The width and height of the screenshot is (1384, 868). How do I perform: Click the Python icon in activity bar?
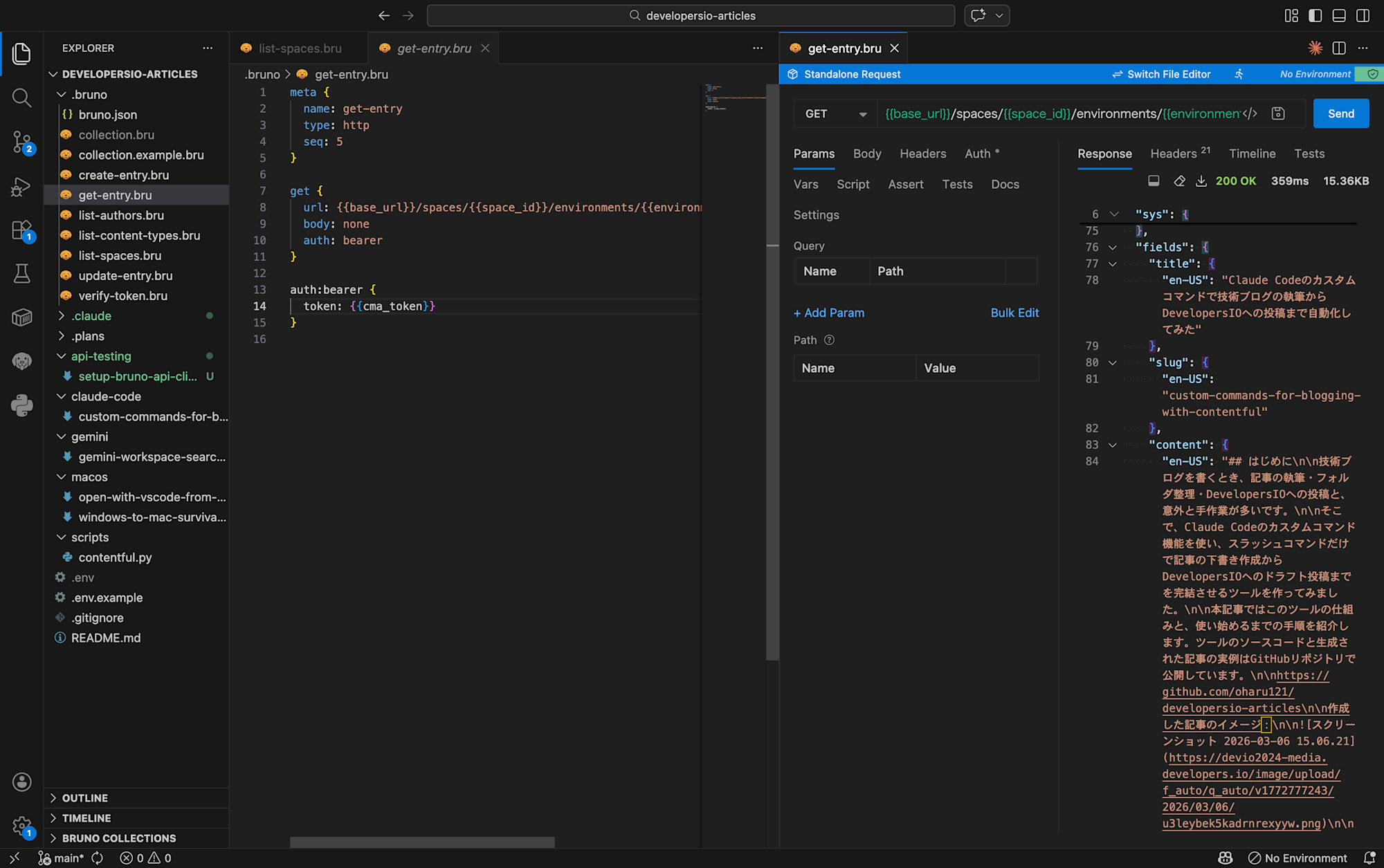[21, 405]
